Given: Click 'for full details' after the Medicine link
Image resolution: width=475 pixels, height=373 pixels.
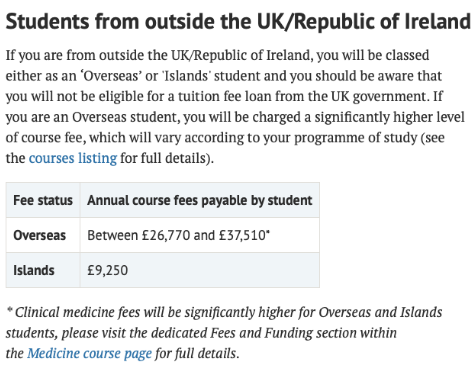Looking at the screenshot, I should tap(197, 353).
